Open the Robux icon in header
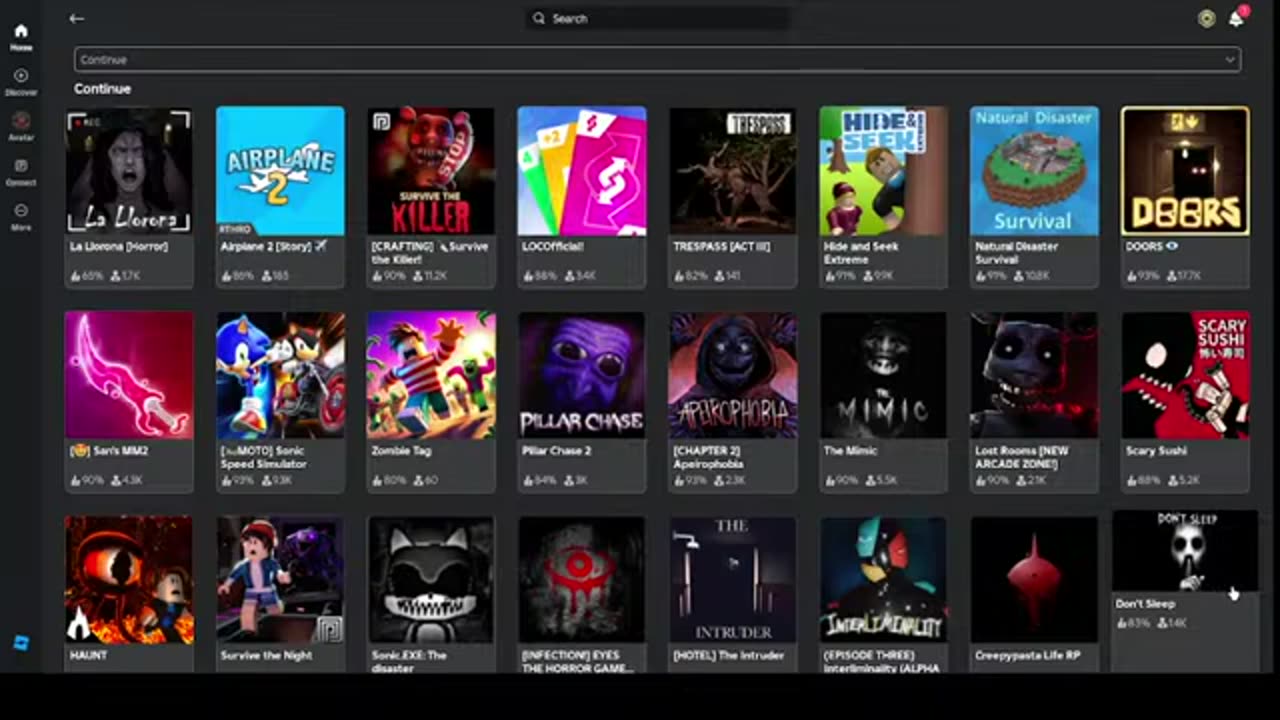The image size is (1280, 720). pyautogui.click(x=1207, y=18)
